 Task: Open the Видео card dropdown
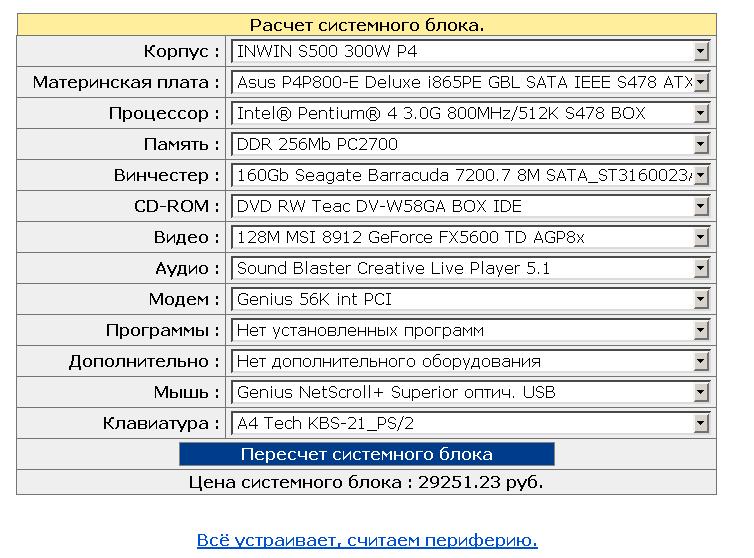click(470, 237)
